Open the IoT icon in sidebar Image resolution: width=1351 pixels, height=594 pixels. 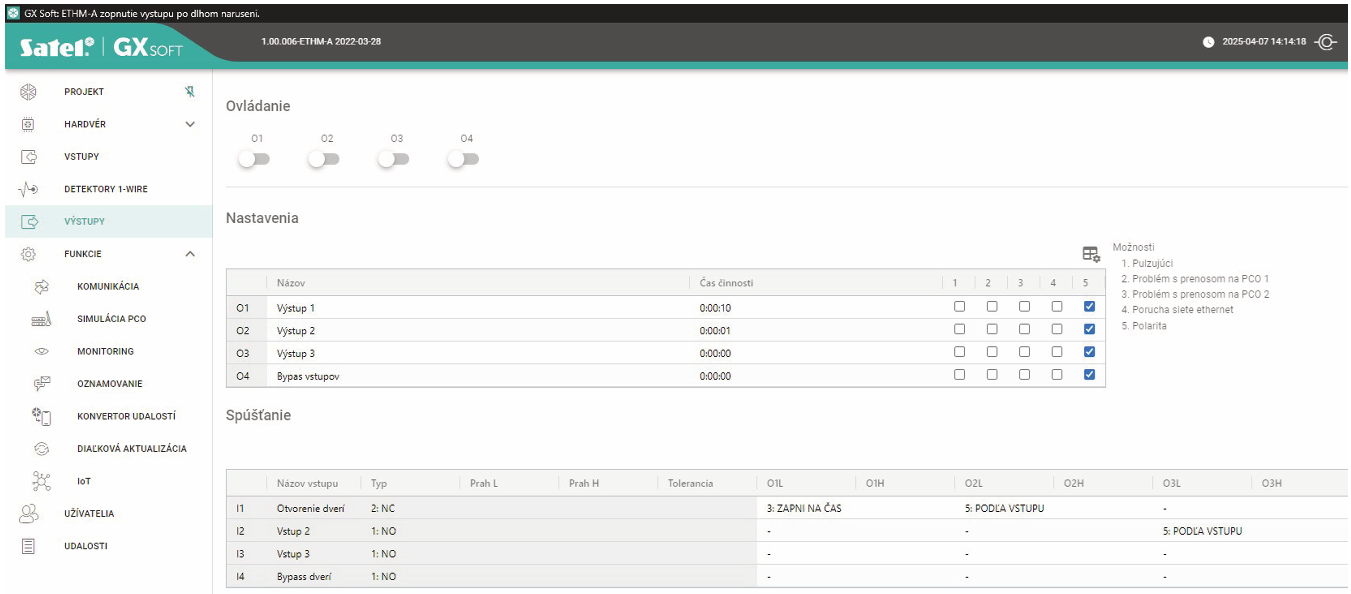point(41,481)
